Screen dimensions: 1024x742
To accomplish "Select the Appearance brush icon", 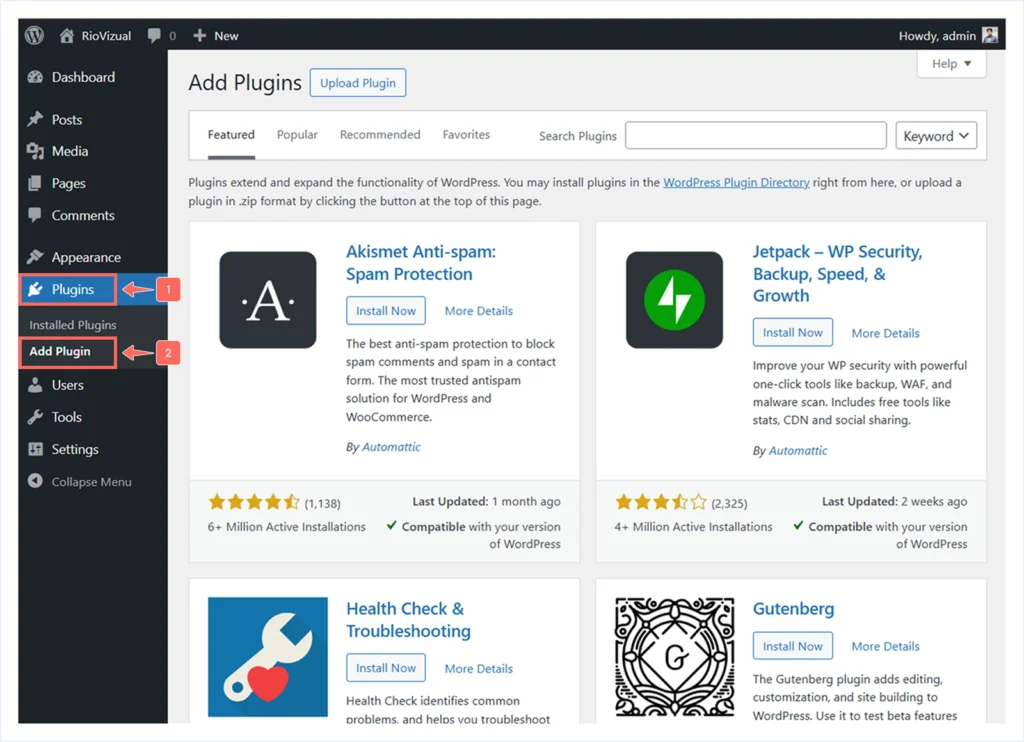I will (x=33, y=257).
